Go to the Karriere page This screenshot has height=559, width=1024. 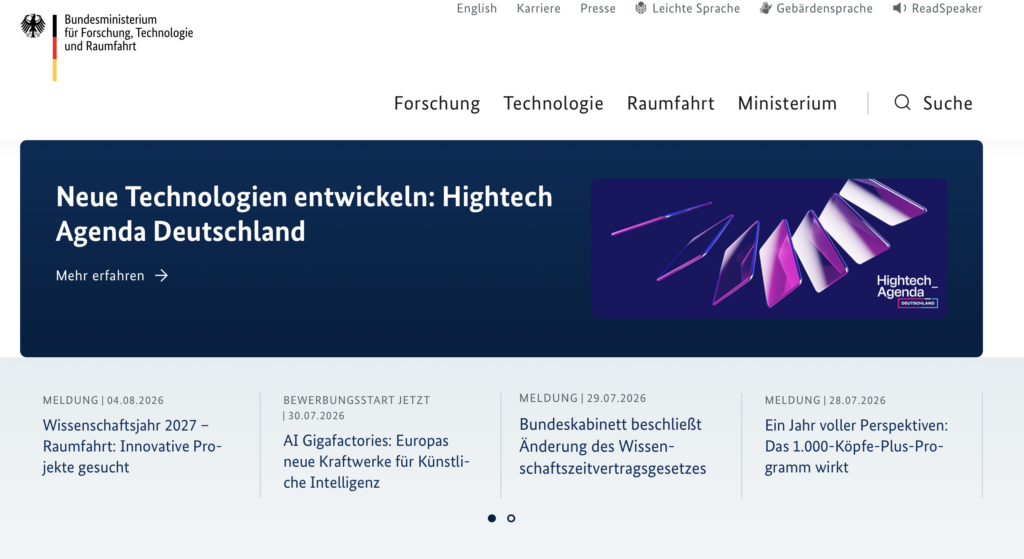click(538, 8)
